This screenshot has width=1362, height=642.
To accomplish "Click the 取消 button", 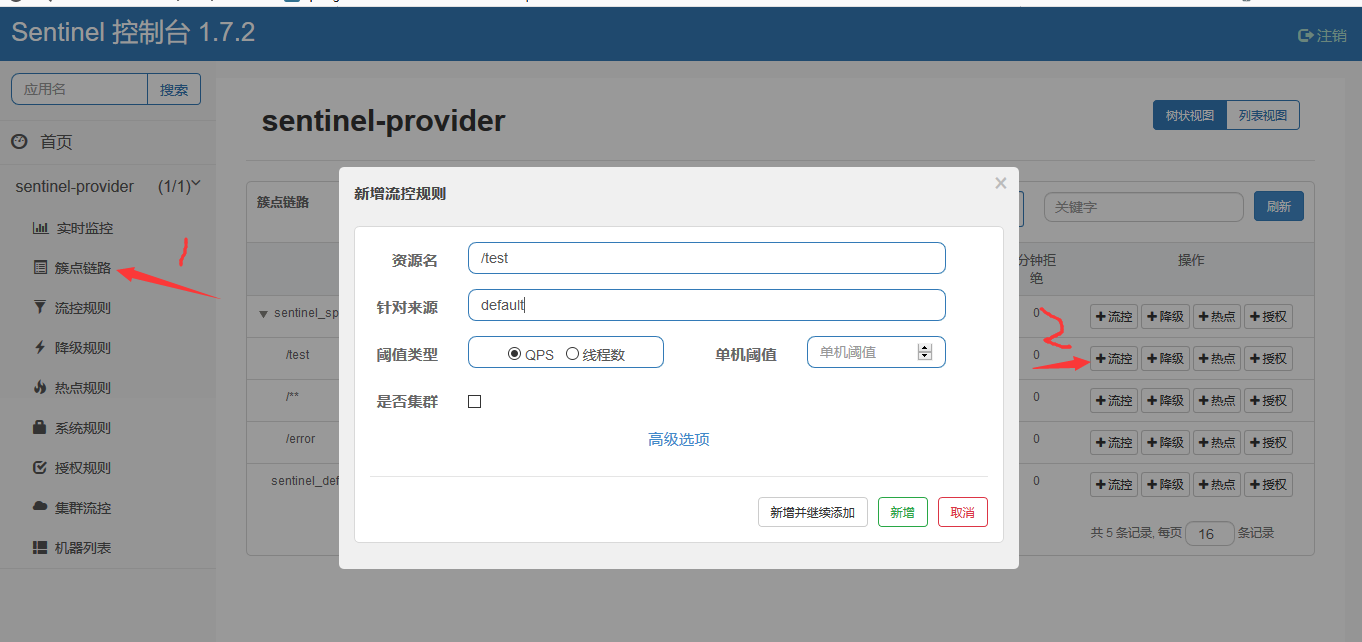I will [963, 512].
